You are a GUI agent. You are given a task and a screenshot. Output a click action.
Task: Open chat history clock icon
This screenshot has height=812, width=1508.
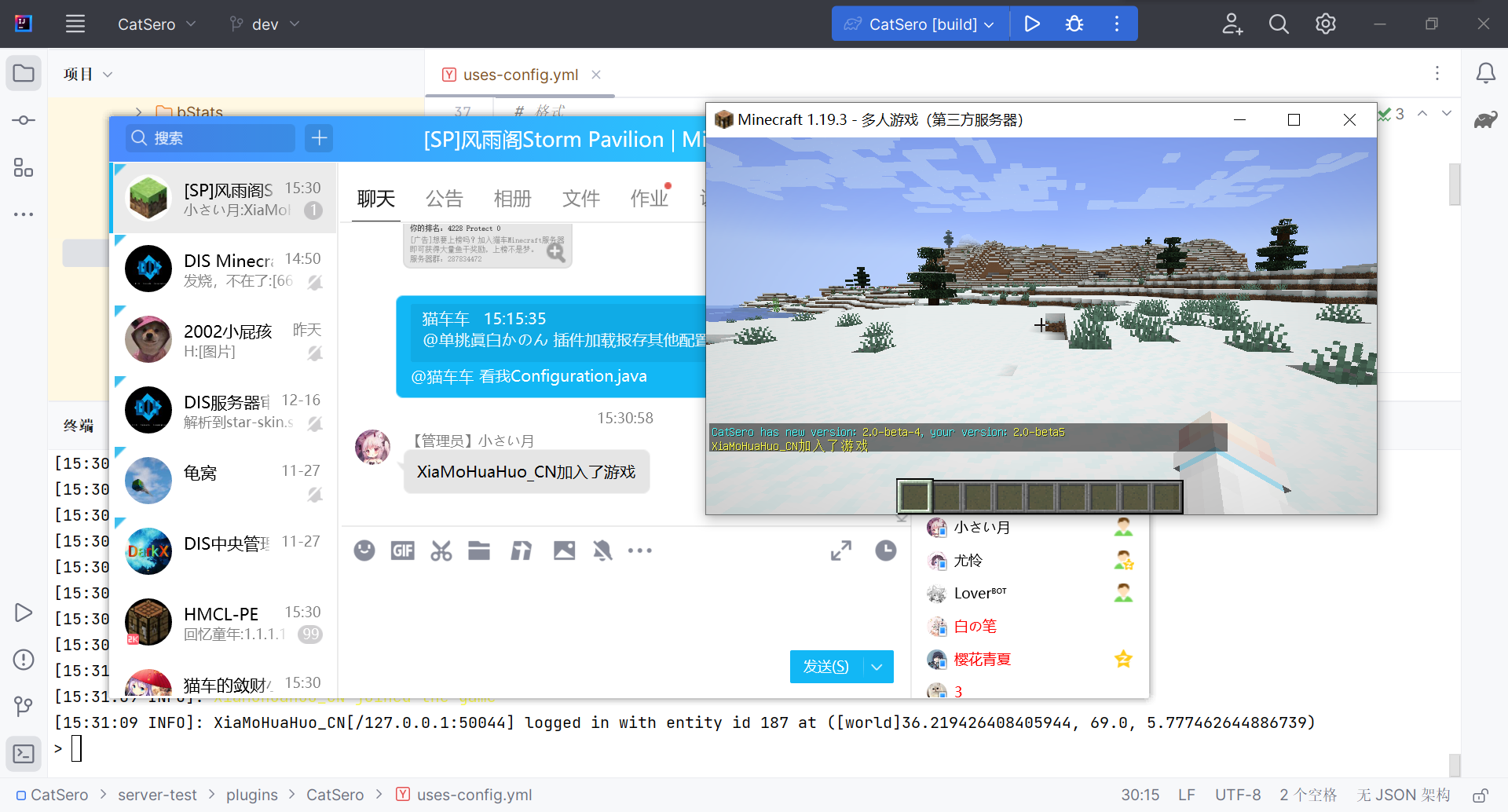pos(886,550)
